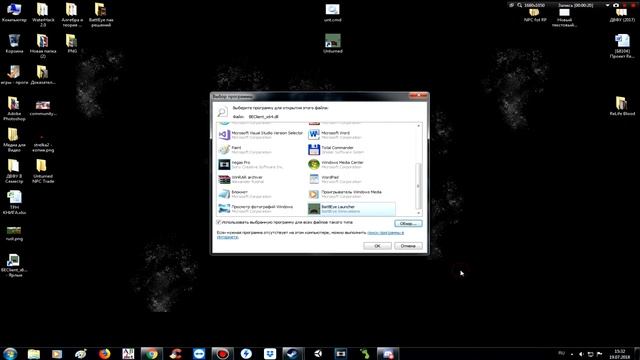This screenshot has height=360, width=640.
Task: Select Просмотр фотографий Windows program
Action: click(x=261, y=209)
